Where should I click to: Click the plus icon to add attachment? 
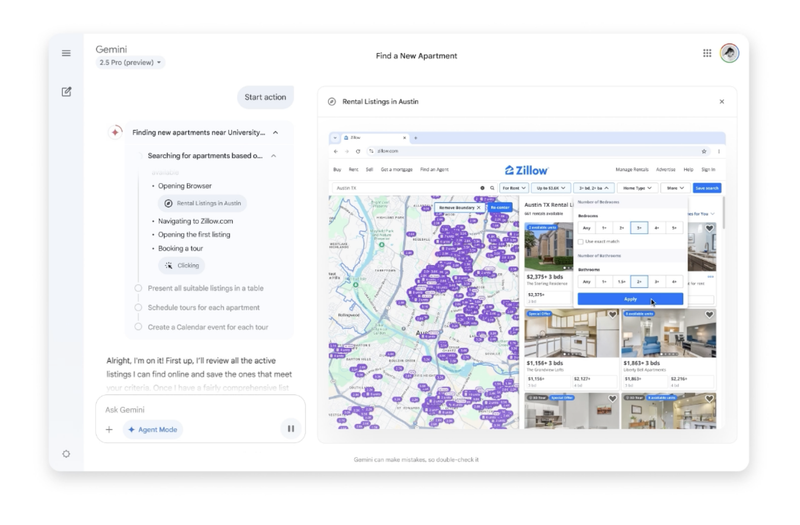pos(109,430)
